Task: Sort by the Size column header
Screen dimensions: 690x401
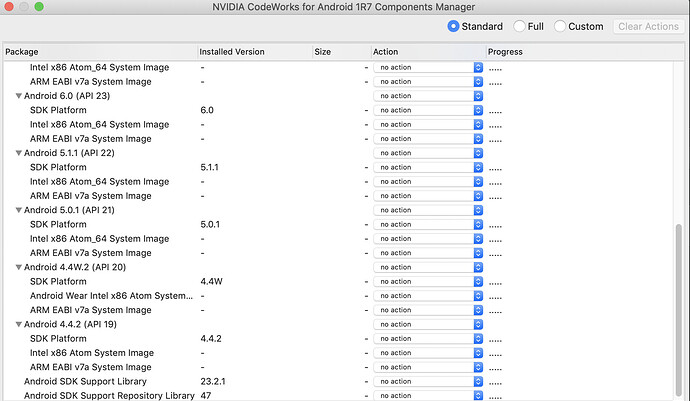Action: click(x=341, y=52)
